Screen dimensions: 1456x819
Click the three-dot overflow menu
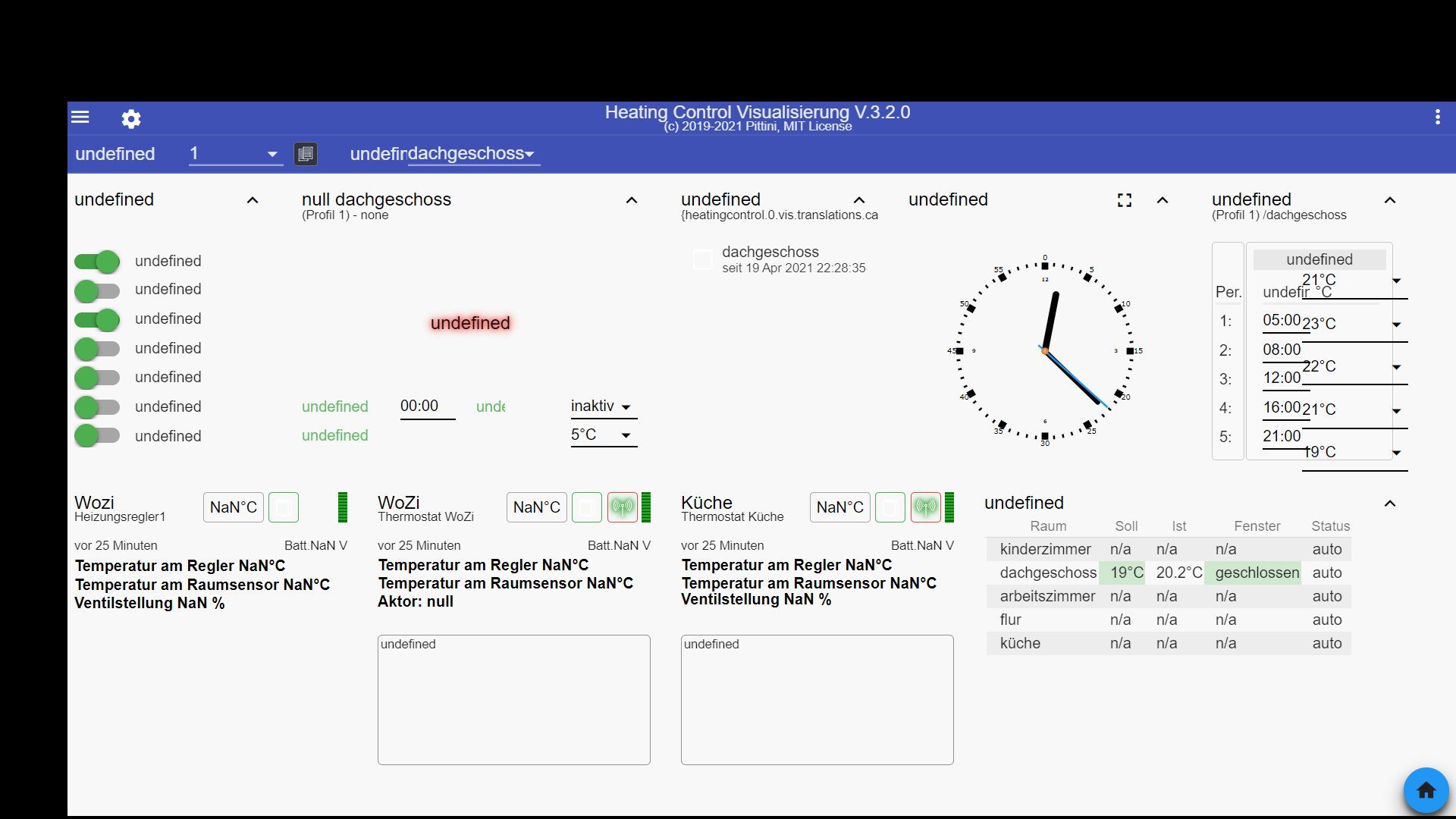[x=1437, y=117]
